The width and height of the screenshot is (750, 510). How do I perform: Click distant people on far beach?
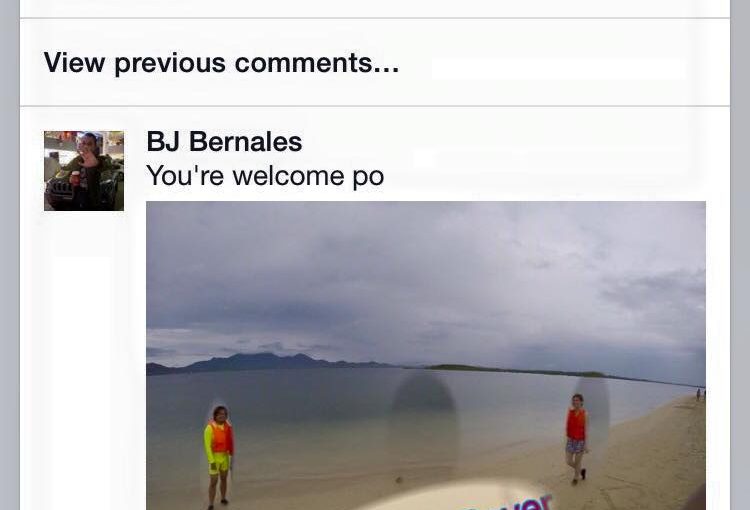tap(701, 394)
